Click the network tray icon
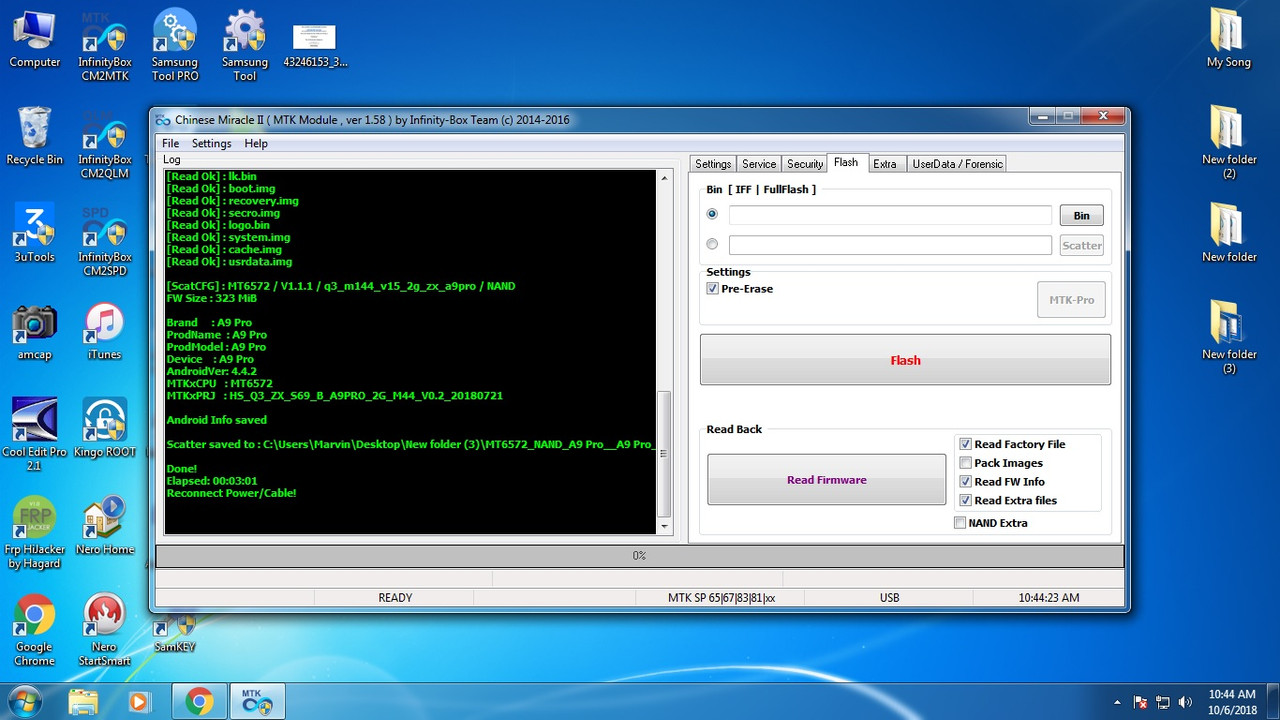 click(x=1163, y=702)
